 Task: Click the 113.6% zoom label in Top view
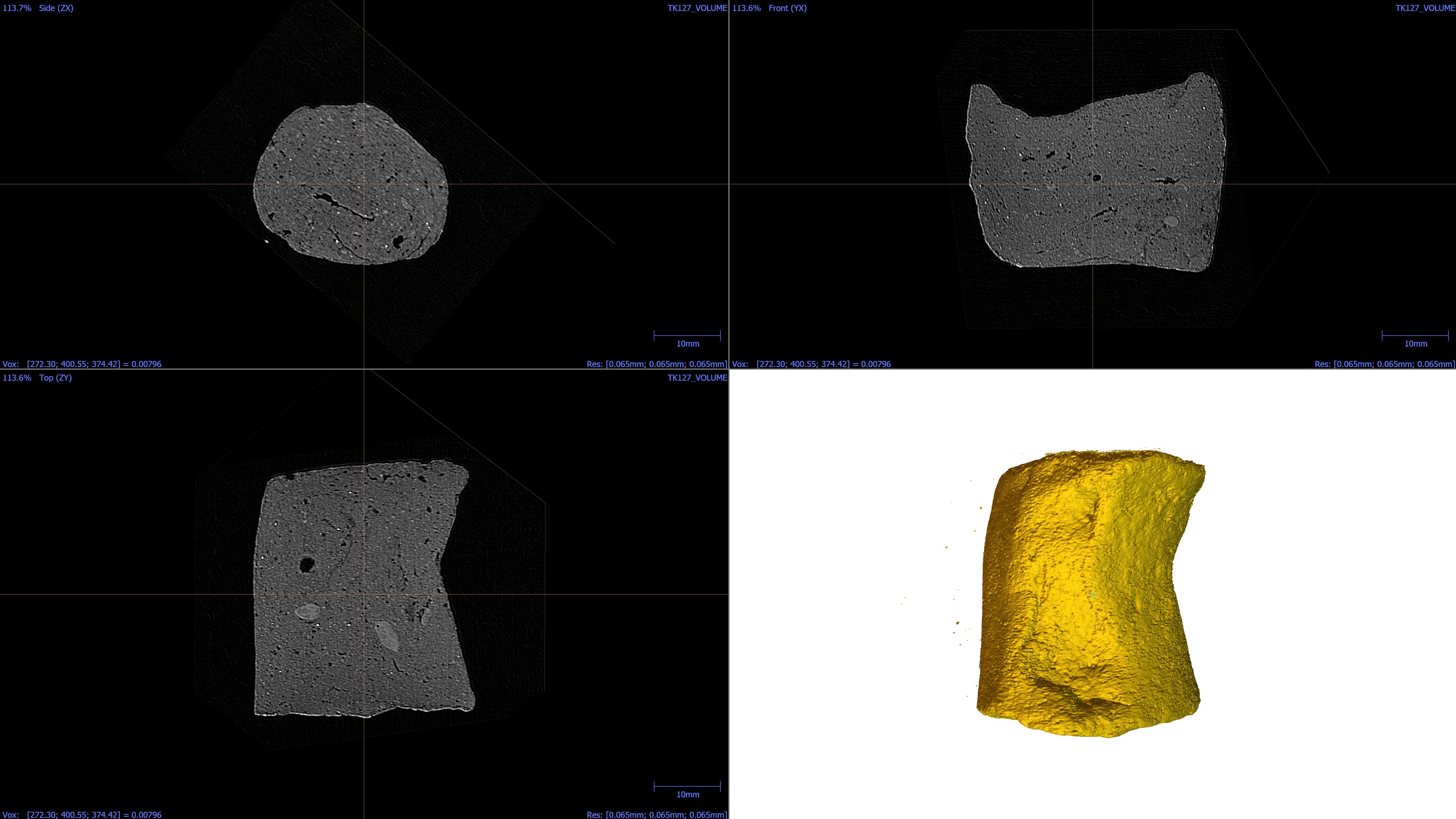pyautogui.click(x=17, y=378)
